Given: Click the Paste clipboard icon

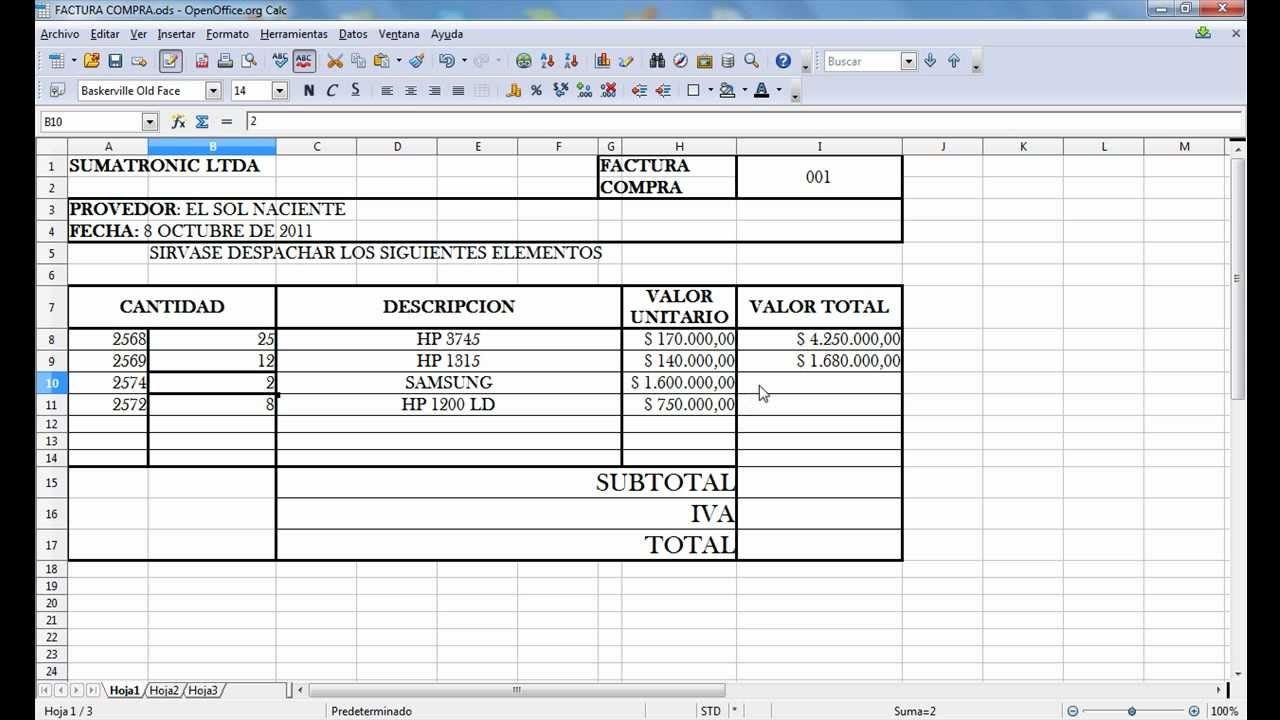Looking at the screenshot, I should [381, 61].
